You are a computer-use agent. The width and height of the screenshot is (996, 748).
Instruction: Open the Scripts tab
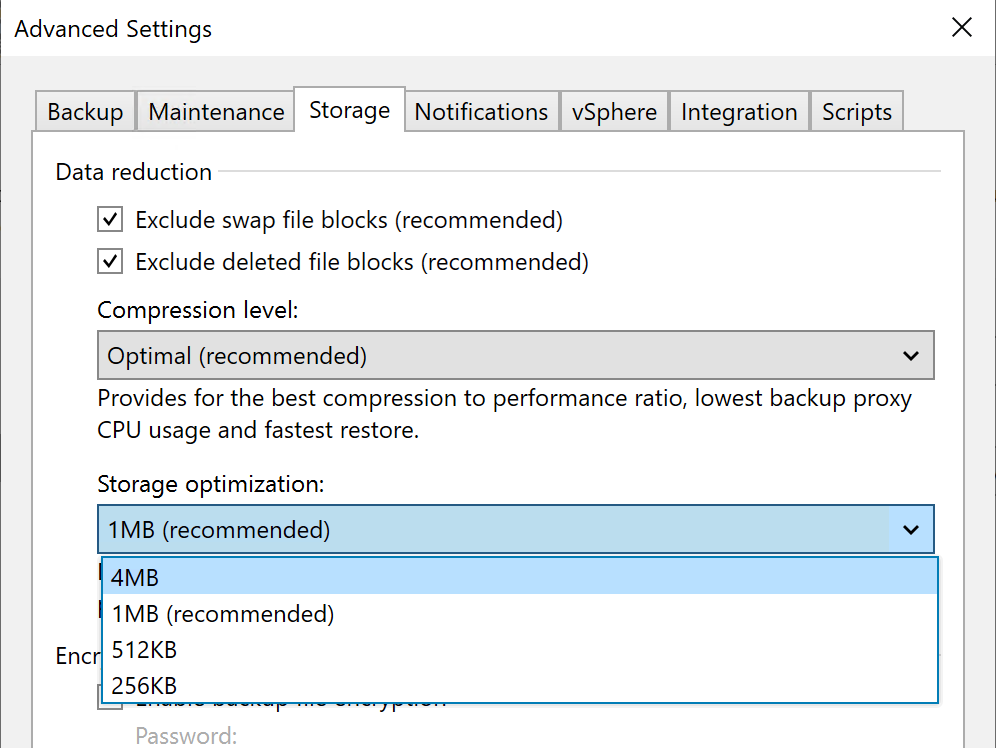pos(857,112)
